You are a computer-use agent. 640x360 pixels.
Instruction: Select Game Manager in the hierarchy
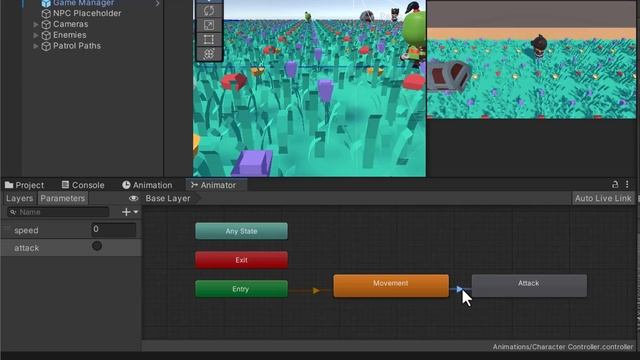[83, 3]
